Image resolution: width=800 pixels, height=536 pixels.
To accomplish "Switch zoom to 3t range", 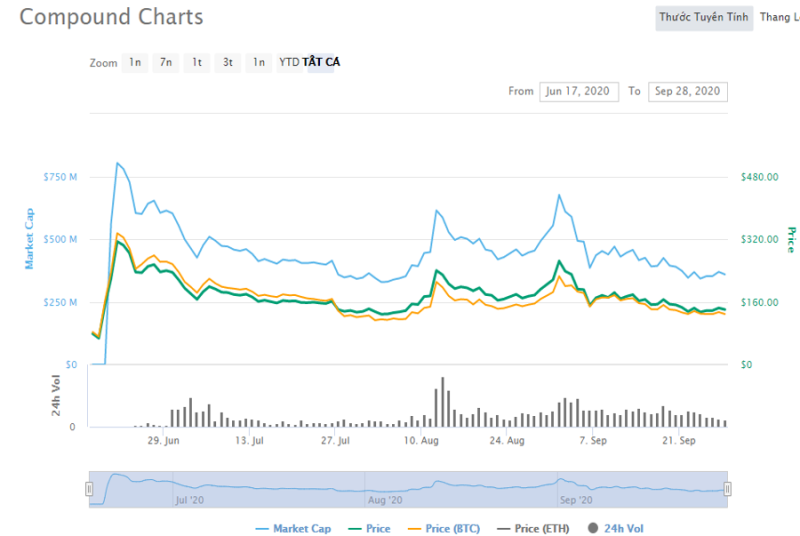I will pyautogui.click(x=228, y=63).
